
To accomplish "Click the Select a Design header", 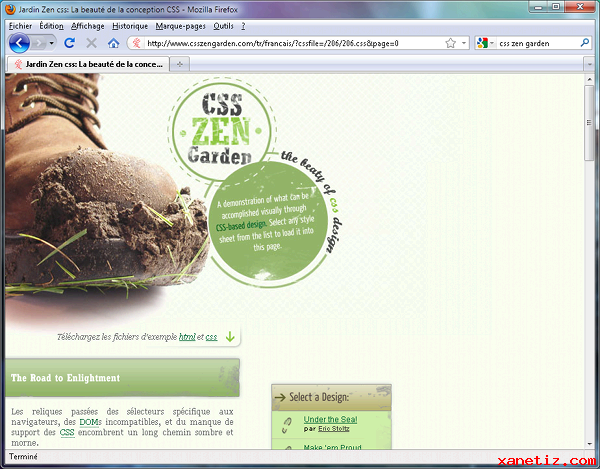I will pyautogui.click(x=331, y=397).
